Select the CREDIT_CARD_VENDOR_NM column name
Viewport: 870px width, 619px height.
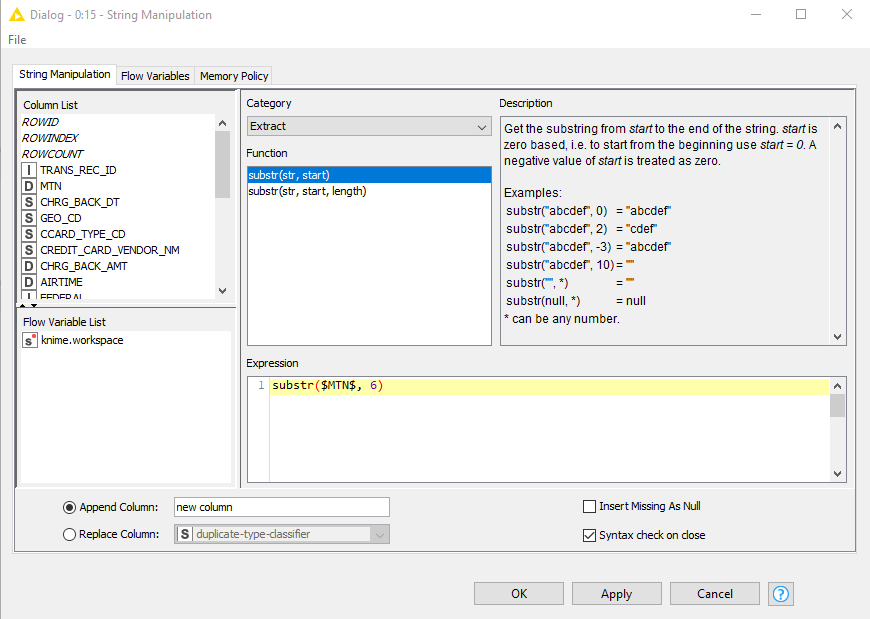coord(110,251)
